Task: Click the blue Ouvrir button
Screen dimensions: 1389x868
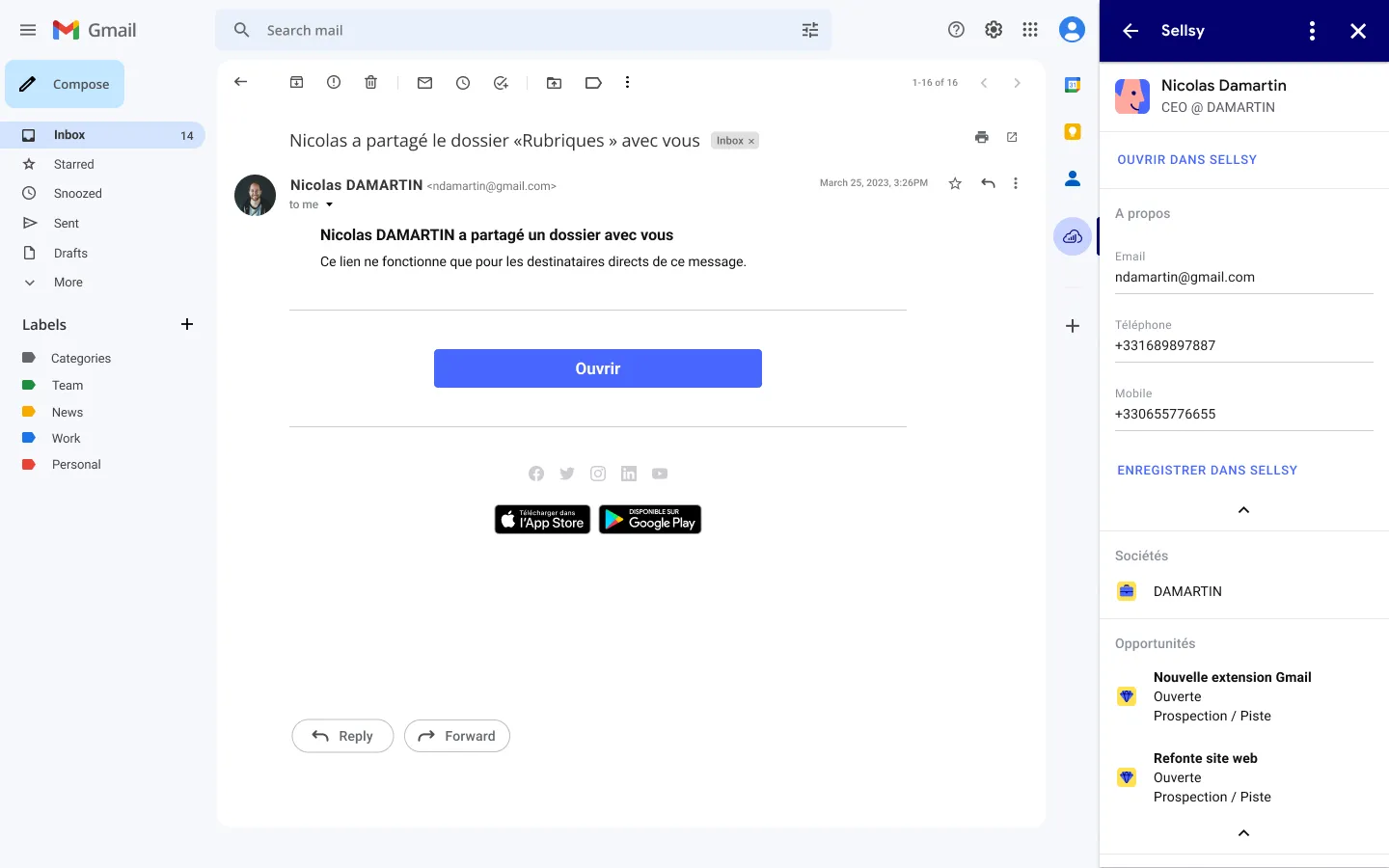Action: pos(598,368)
